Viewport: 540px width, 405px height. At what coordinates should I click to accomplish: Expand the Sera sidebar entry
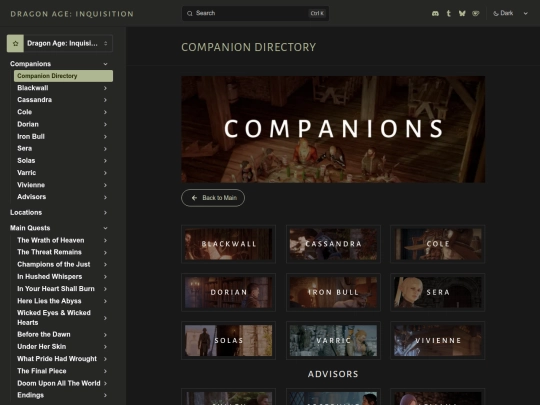tap(105, 149)
